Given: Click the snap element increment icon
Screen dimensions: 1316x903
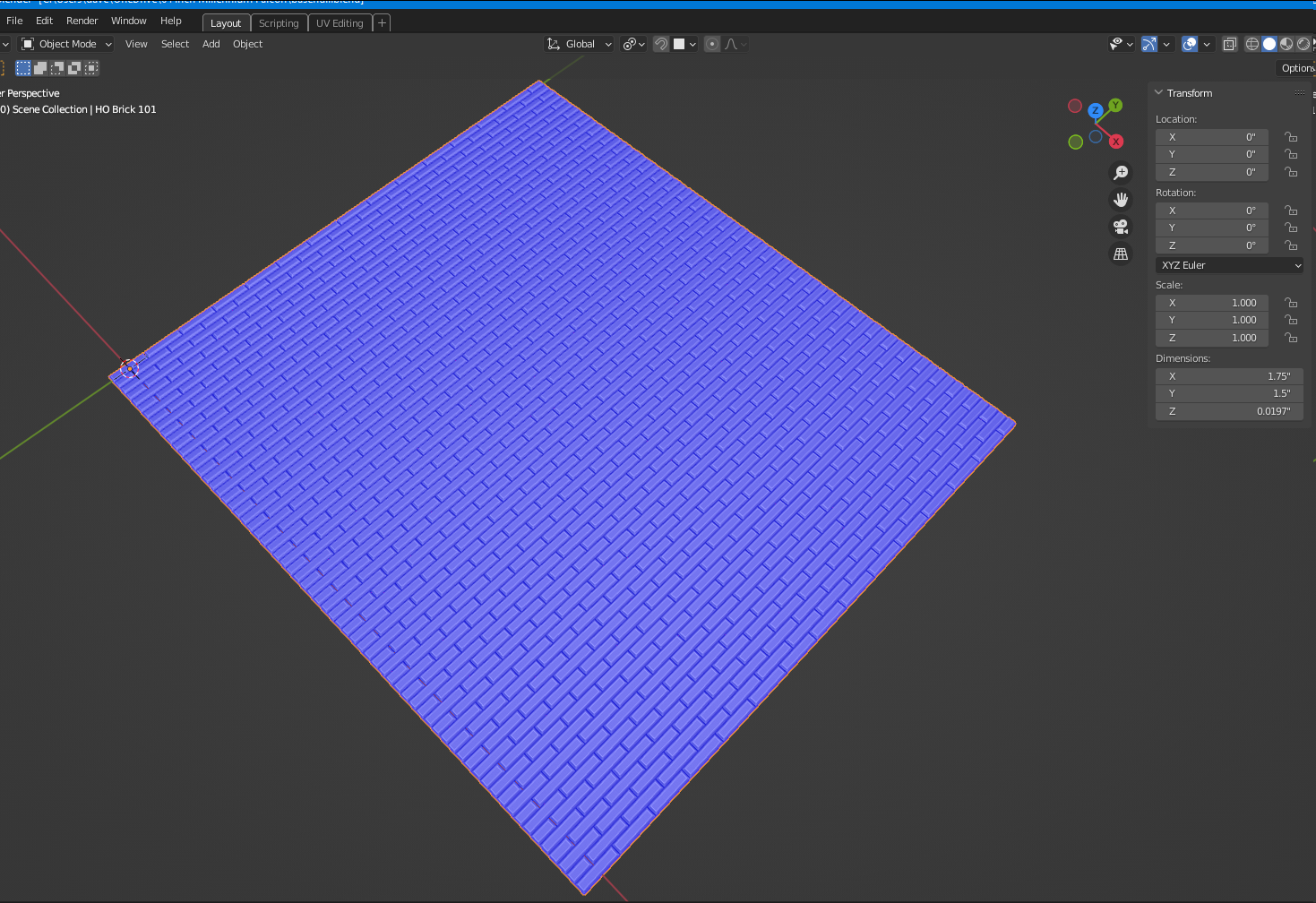Looking at the screenshot, I should (684, 44).
